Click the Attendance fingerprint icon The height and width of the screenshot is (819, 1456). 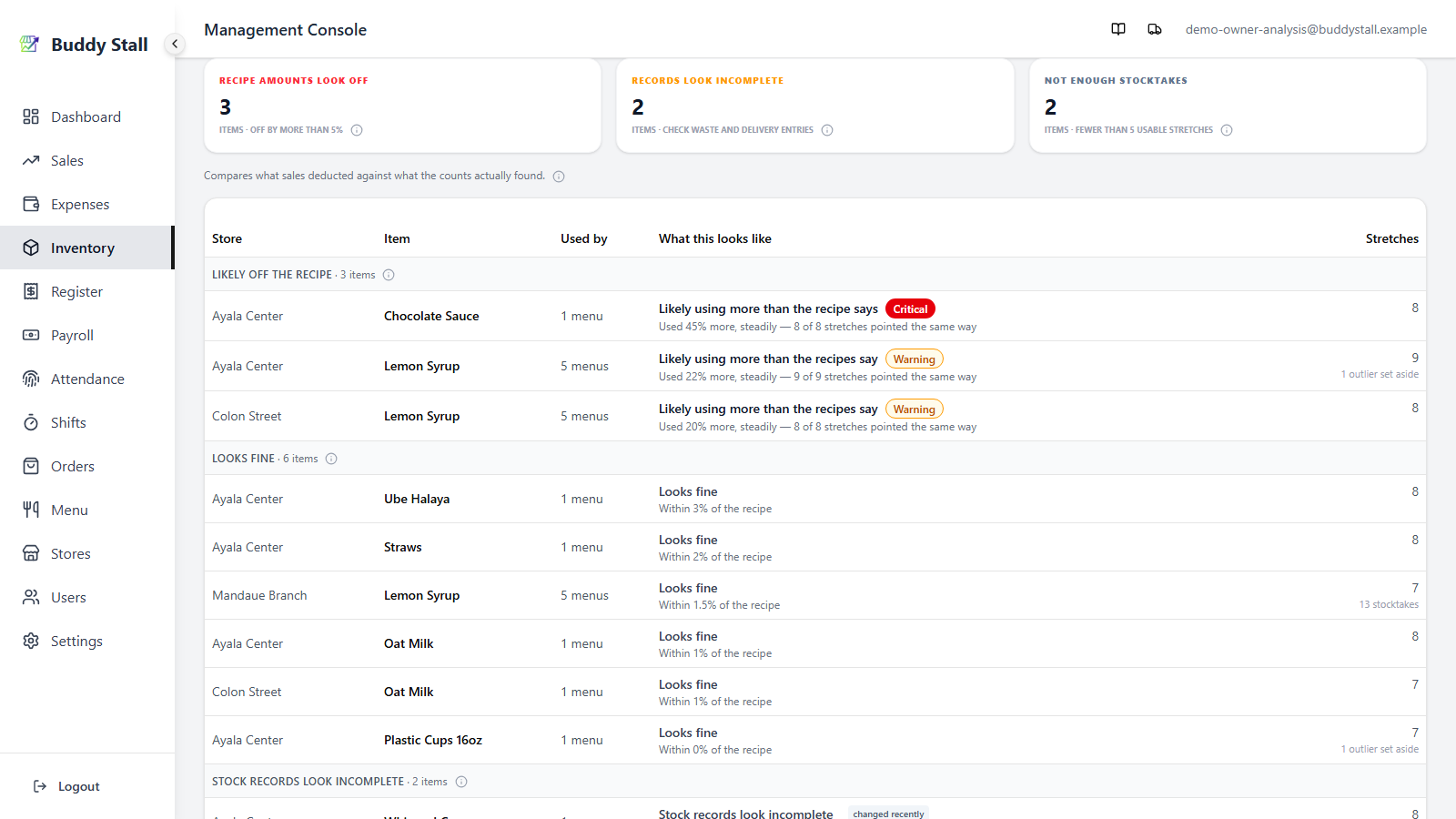click(31, 379)
